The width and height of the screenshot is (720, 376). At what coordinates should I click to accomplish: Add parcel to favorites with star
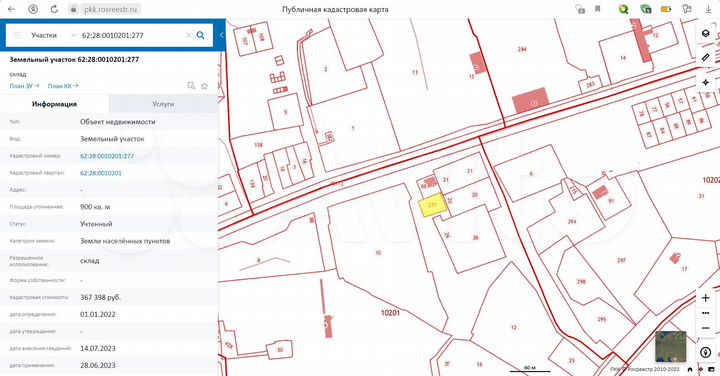click(x=205, y=86)
